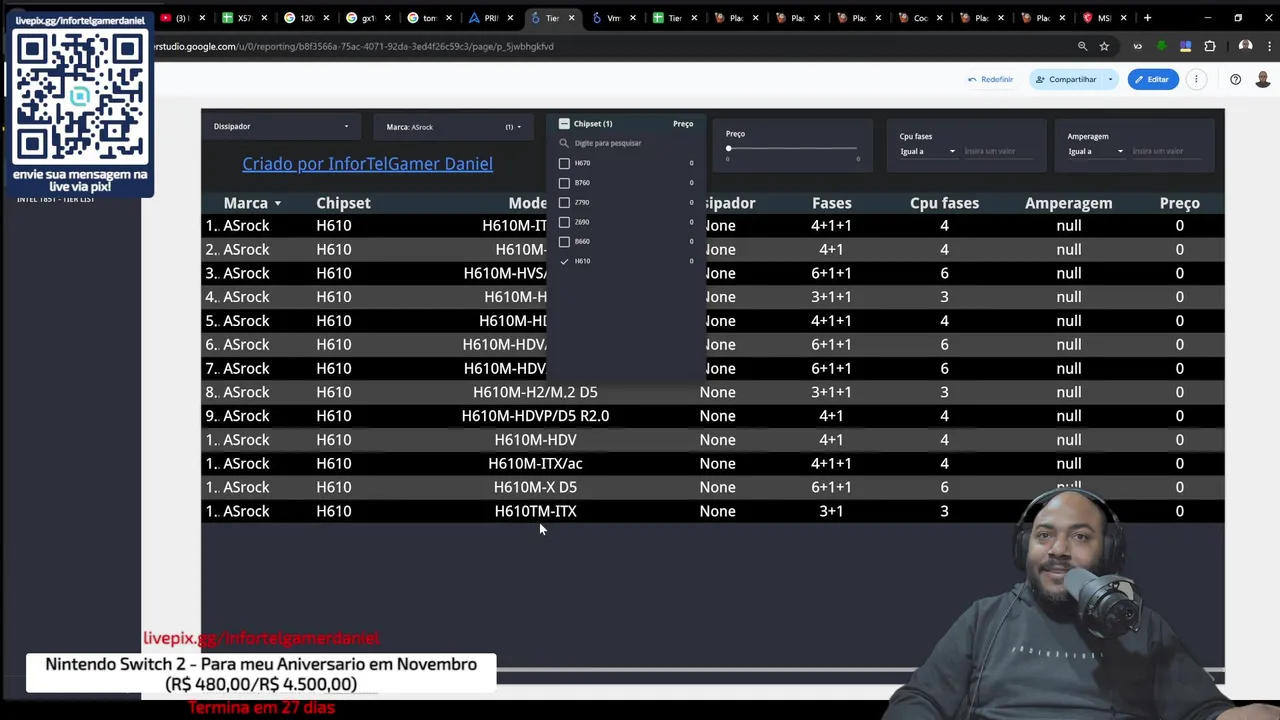The width and height of the screenshot is (1280, 720).
Task: Open a new browser tab with plus icon
Action: 1147,17
